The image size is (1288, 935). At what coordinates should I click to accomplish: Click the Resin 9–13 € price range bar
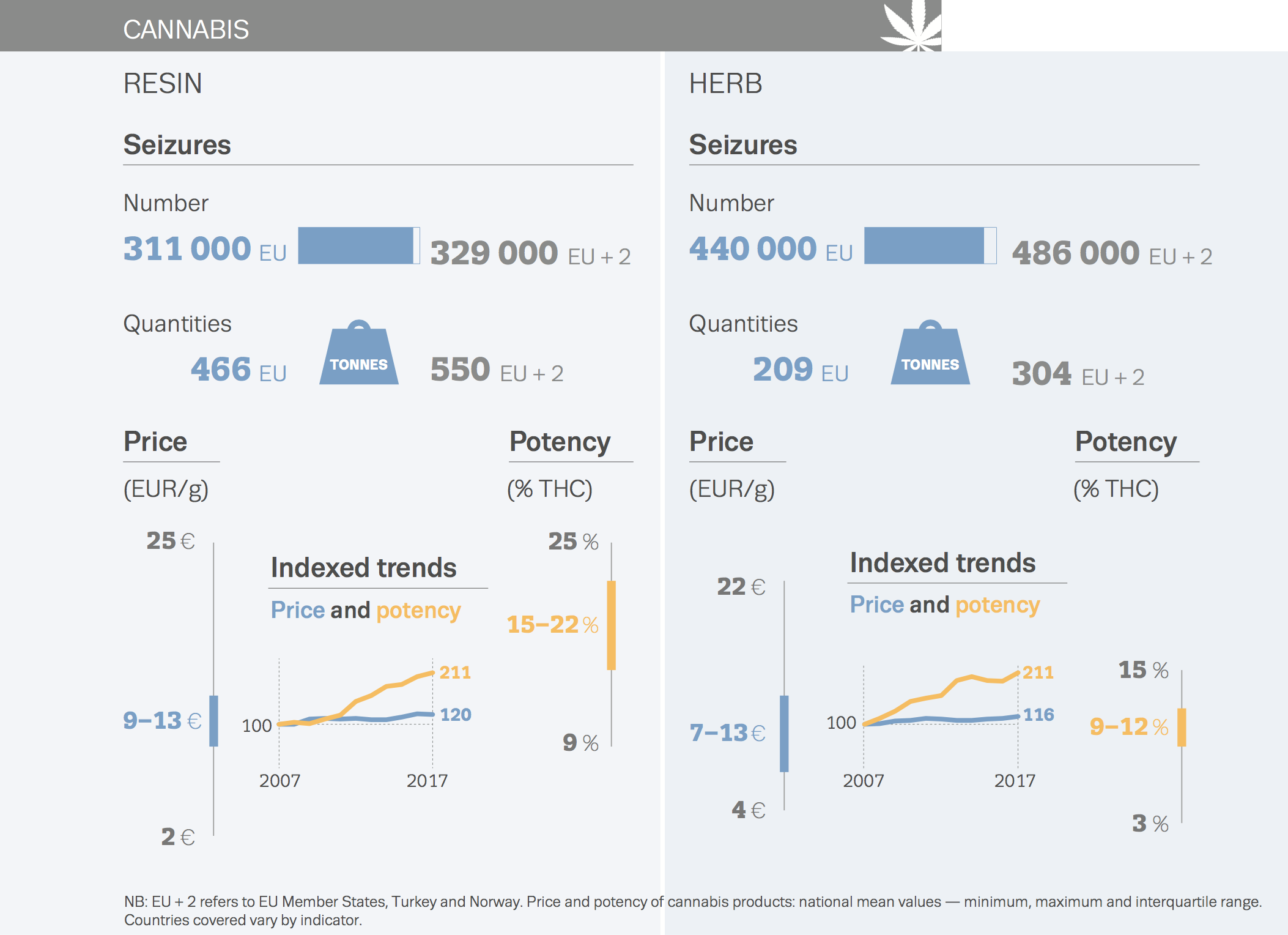213,720
